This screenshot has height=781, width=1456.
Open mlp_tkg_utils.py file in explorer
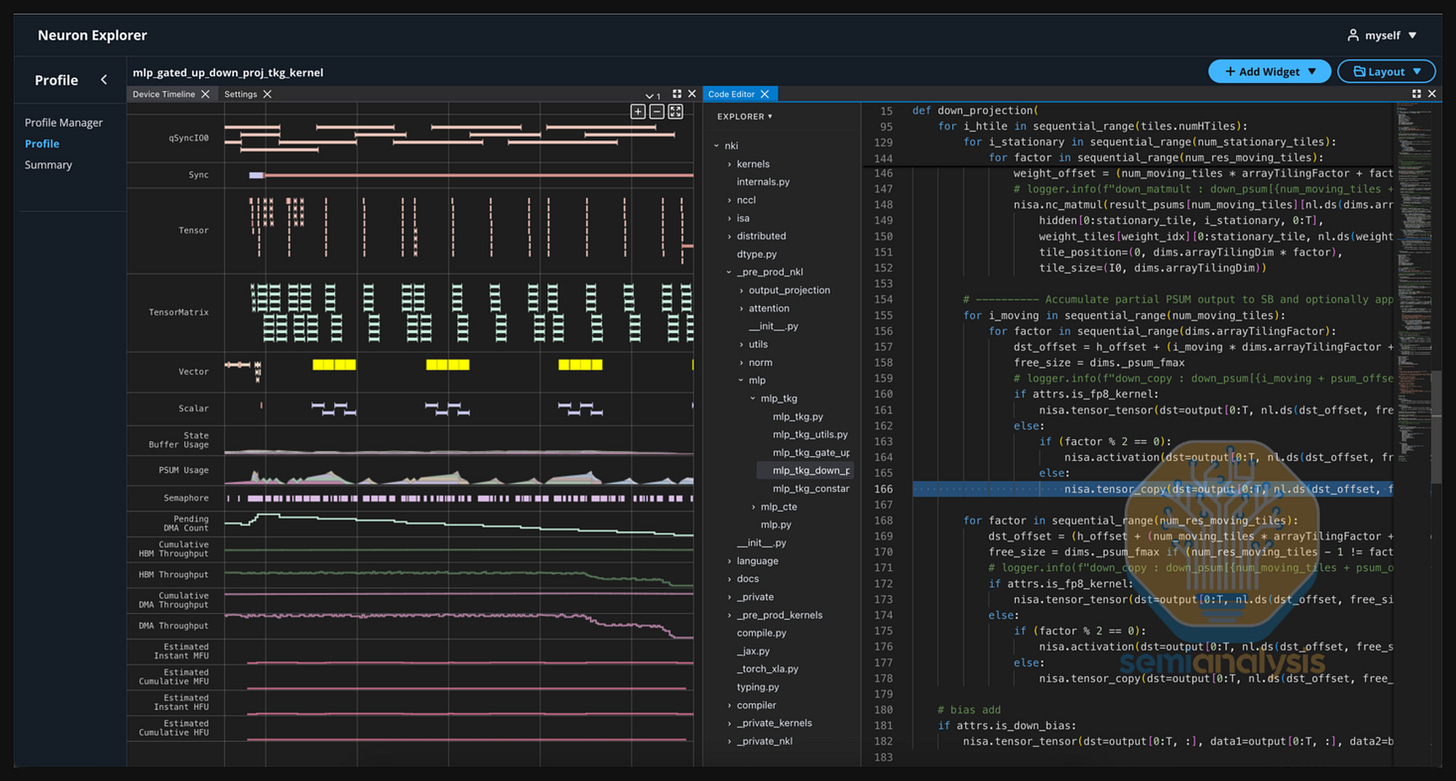pyautogui.click(x=809, y=435)
